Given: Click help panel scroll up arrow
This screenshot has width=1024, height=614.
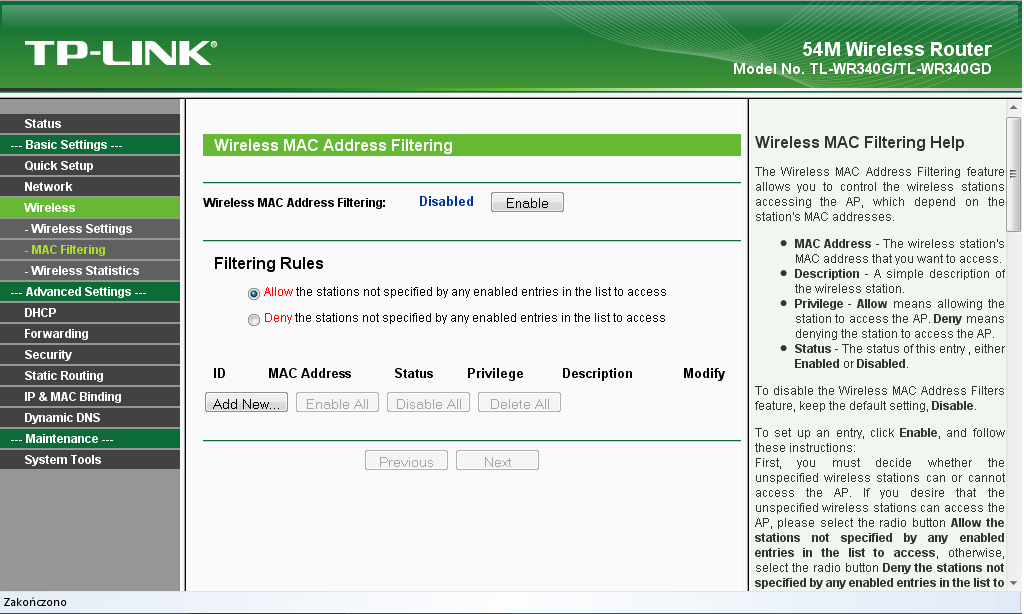Looking at the screenshot, I should pos(1014,107).
